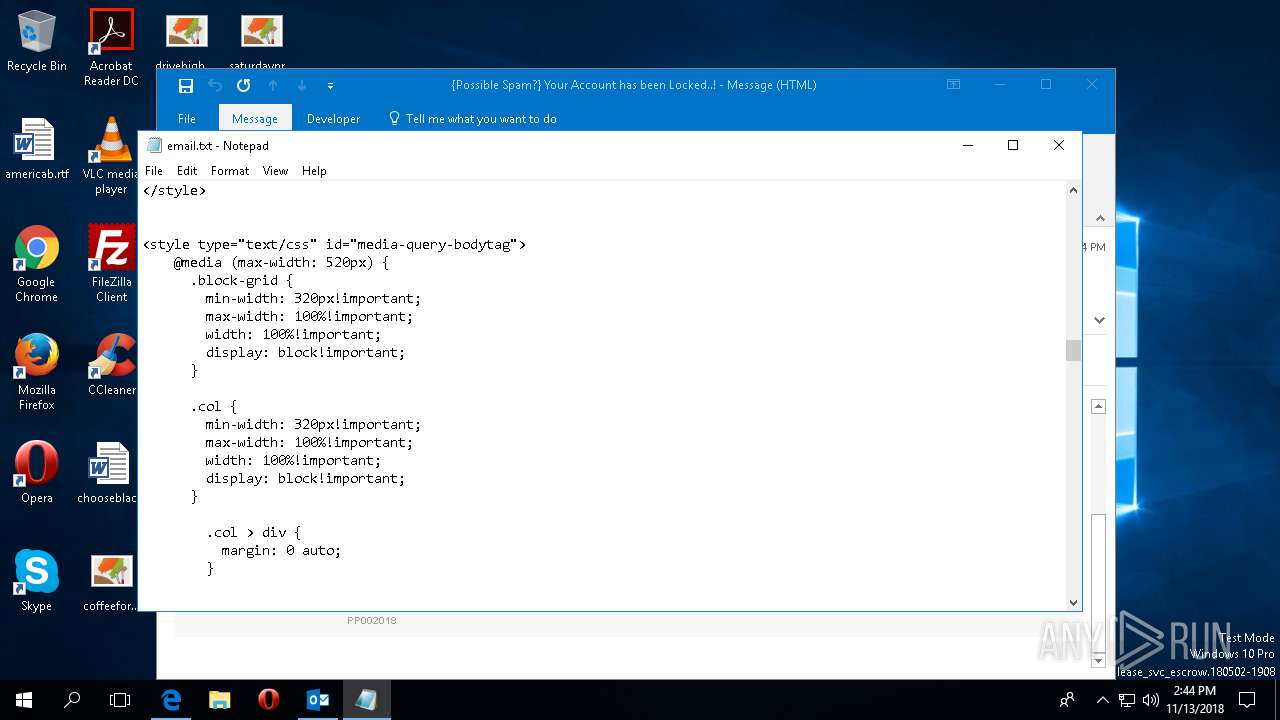
Task: Switch to Notepad taskbar button
Action: tap(366, 700)
